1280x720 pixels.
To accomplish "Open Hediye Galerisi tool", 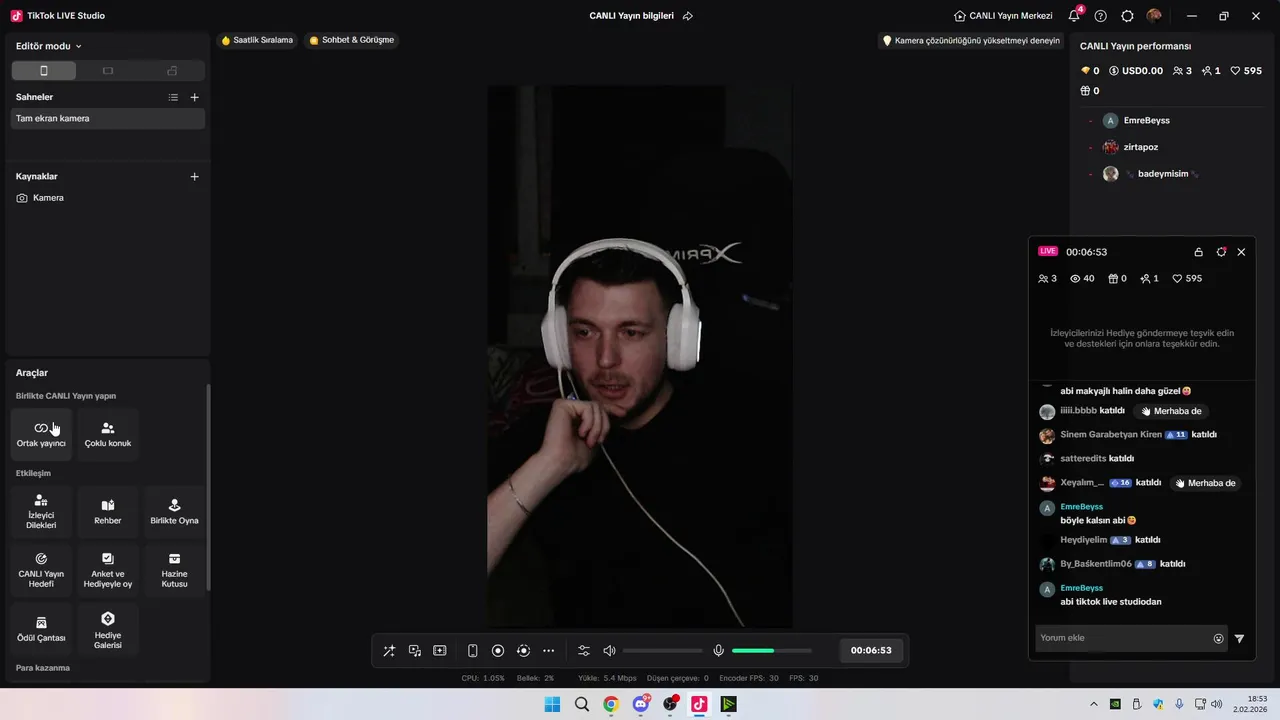I will (108, 628).
